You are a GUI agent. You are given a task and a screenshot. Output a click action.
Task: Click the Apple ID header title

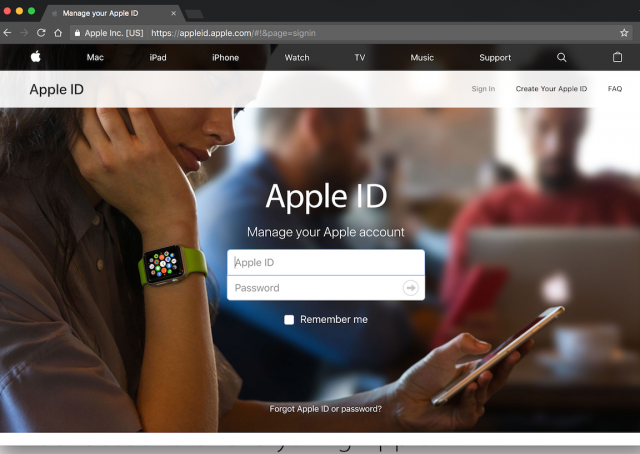click(x=56, y=89)
